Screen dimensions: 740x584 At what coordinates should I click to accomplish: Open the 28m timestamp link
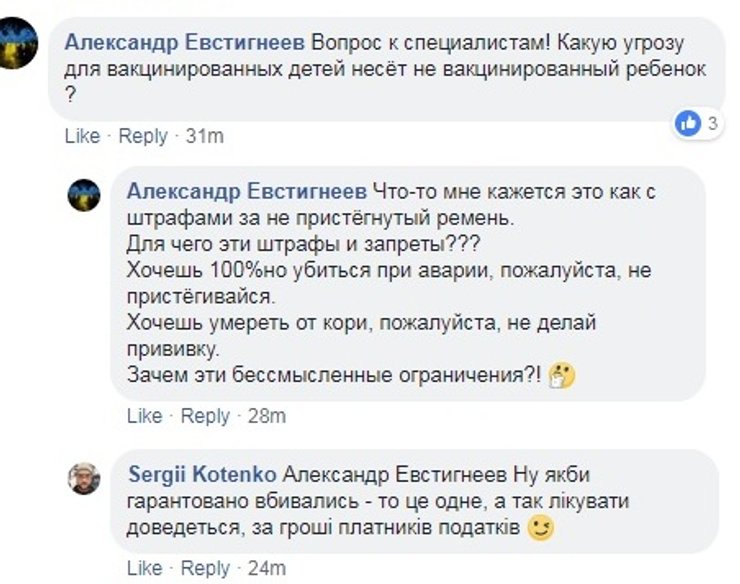[266, 416]
